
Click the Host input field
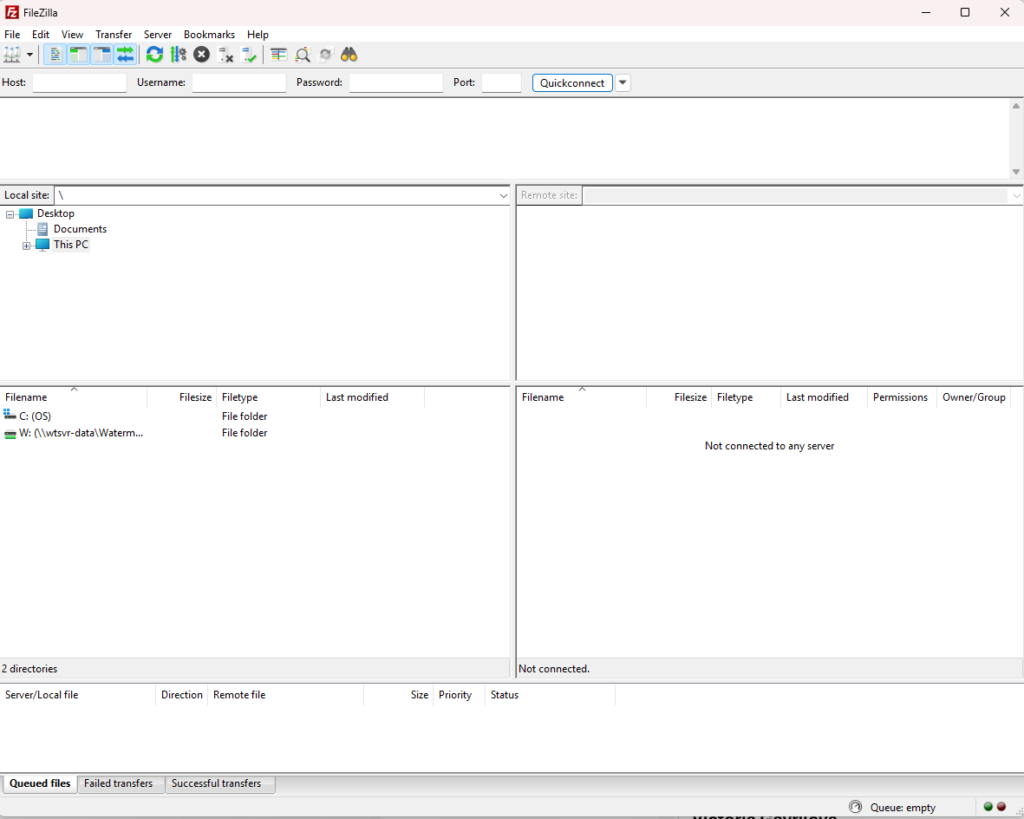(80, 83)
